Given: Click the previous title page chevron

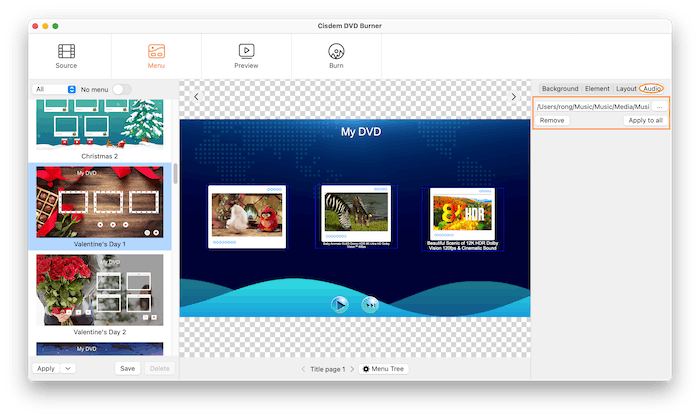Looking at the screenshot, I should (304, 369).
